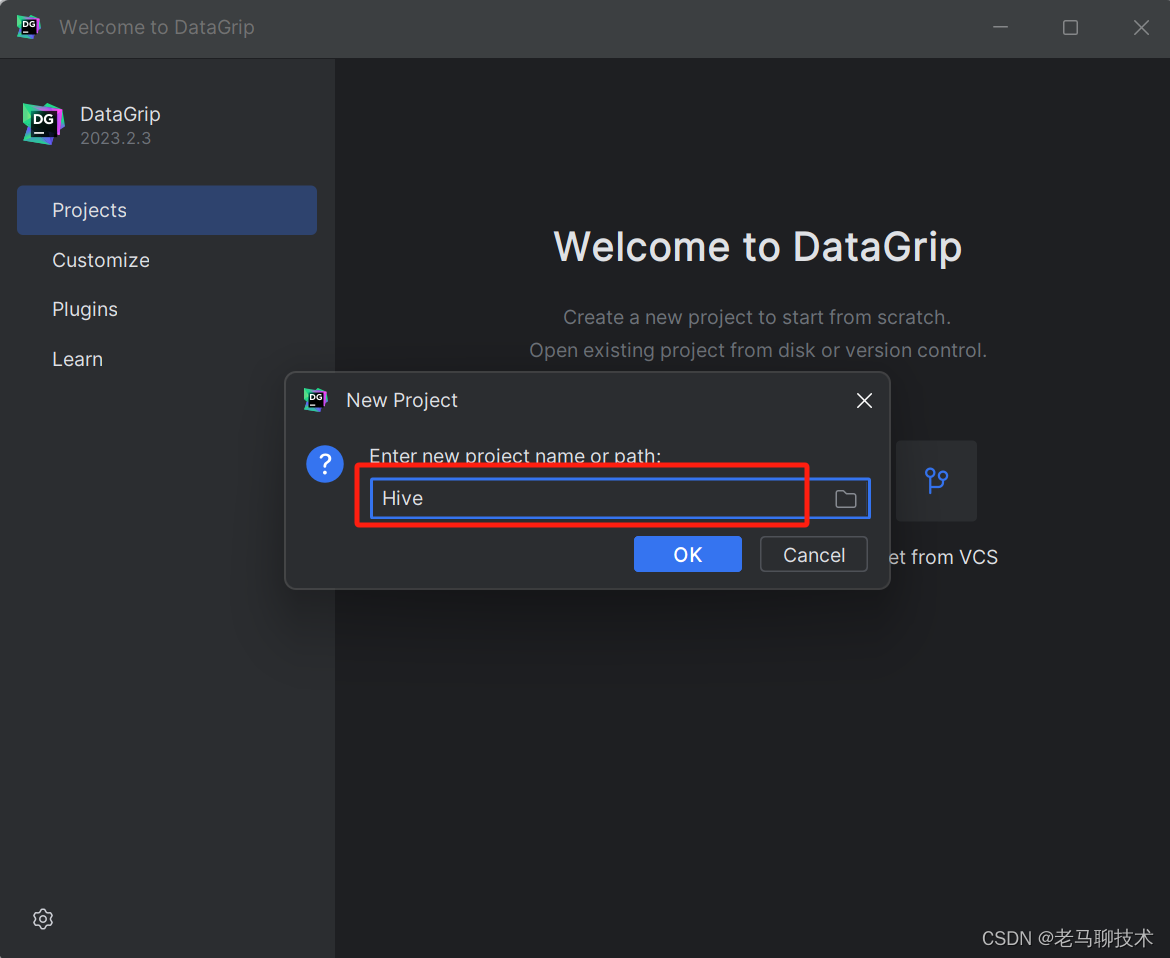Browse for folder in project path field
The image size is (1170, 958).
click(x=845, y=498)
